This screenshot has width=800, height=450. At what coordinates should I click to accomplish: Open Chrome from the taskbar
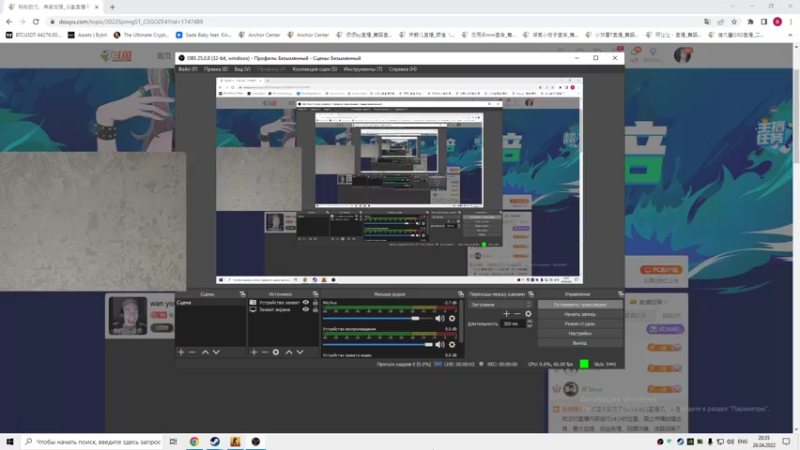(194, 441)
